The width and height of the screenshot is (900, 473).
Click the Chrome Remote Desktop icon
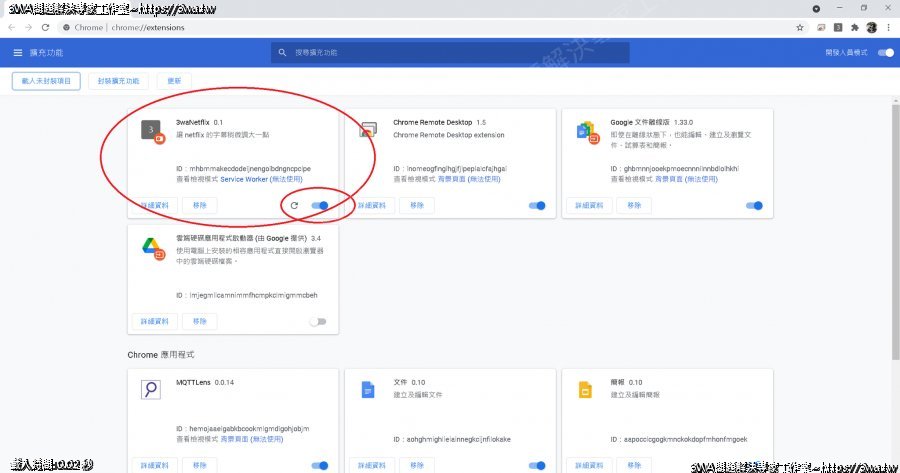[x=367, y=131]
